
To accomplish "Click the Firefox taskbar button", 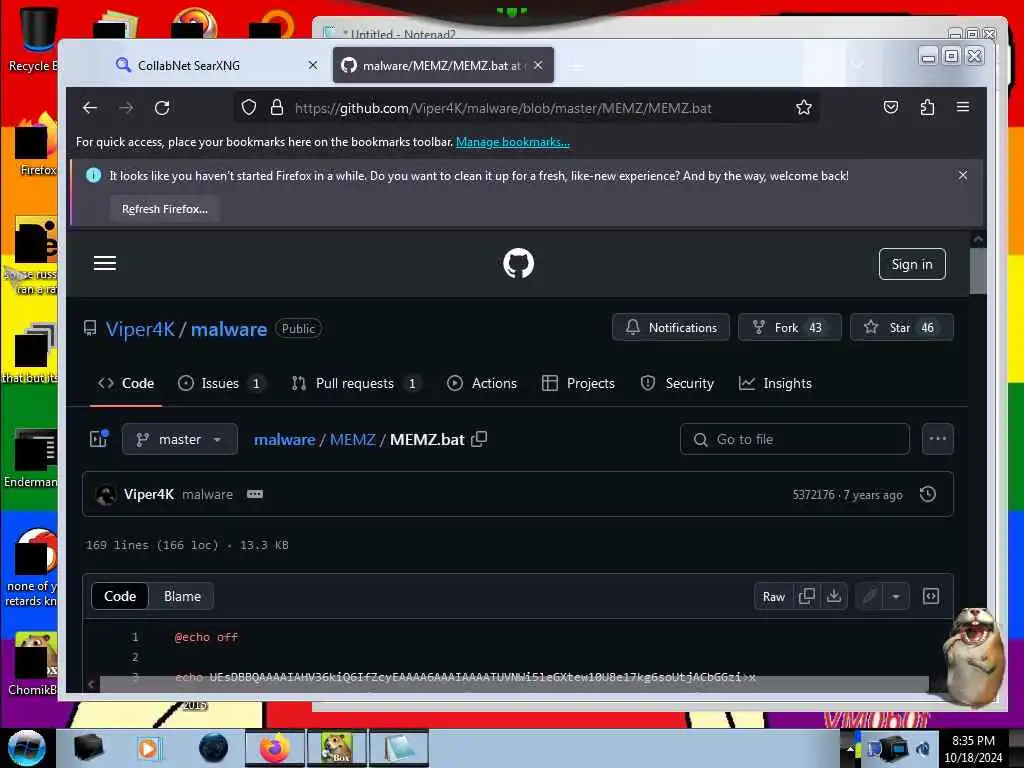I will point(275,748).
